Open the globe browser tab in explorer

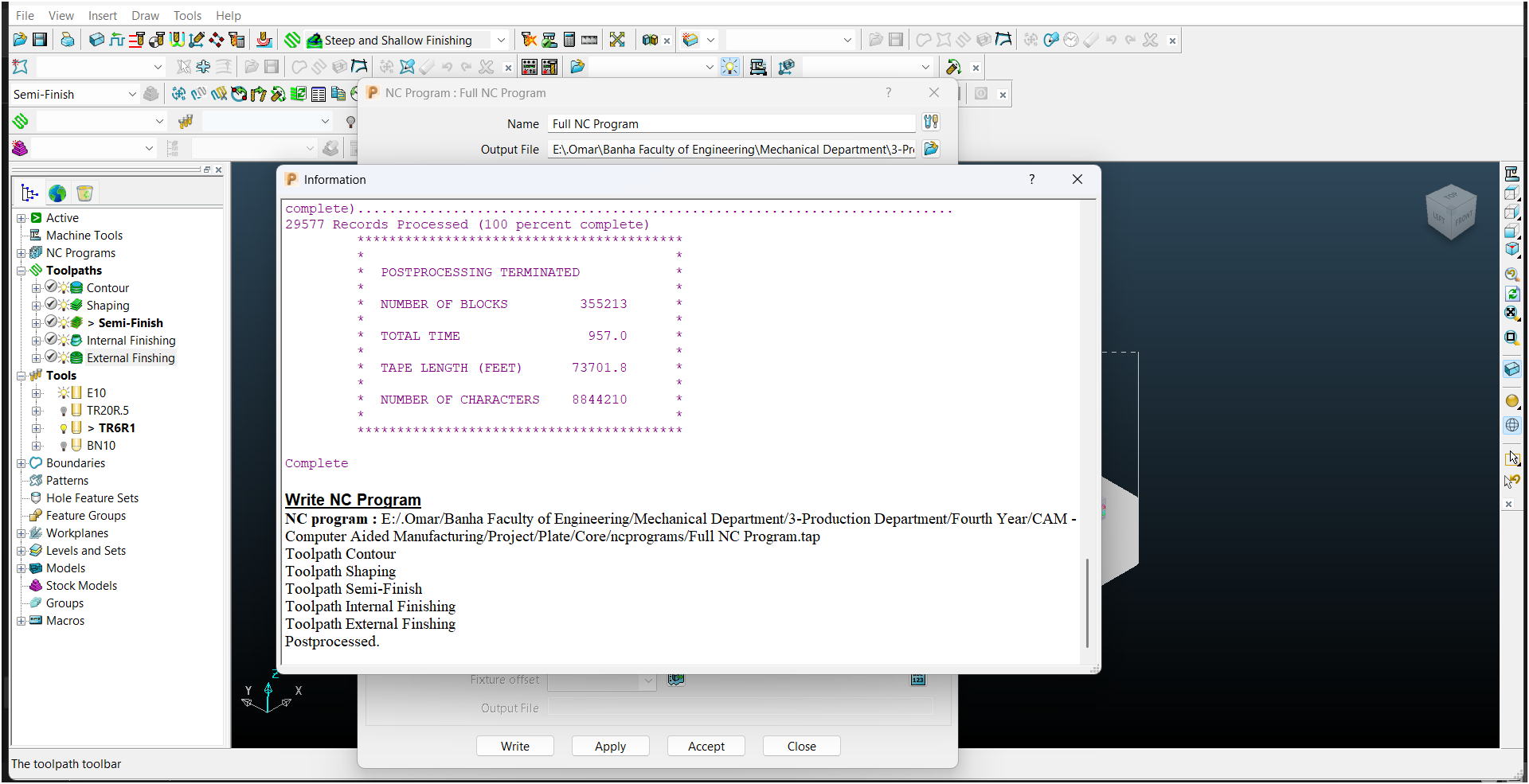coord(57,193)
